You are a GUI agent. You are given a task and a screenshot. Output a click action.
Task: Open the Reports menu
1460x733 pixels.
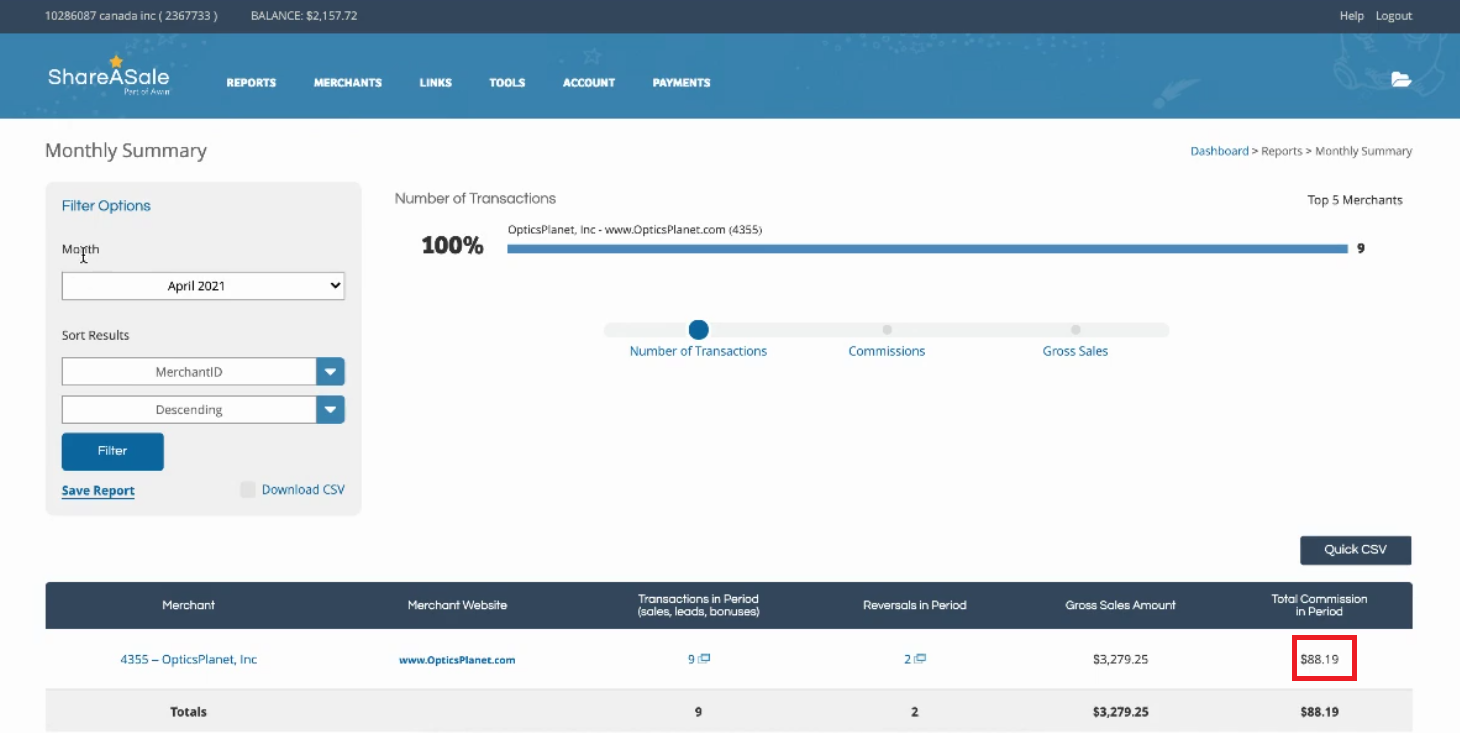point(251,83)
